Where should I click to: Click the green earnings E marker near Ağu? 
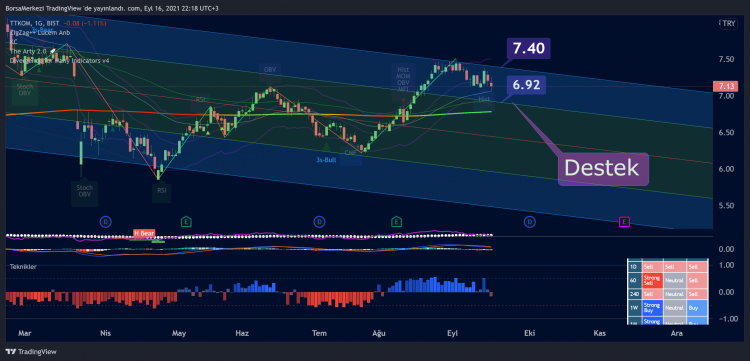tap(396, 222)
